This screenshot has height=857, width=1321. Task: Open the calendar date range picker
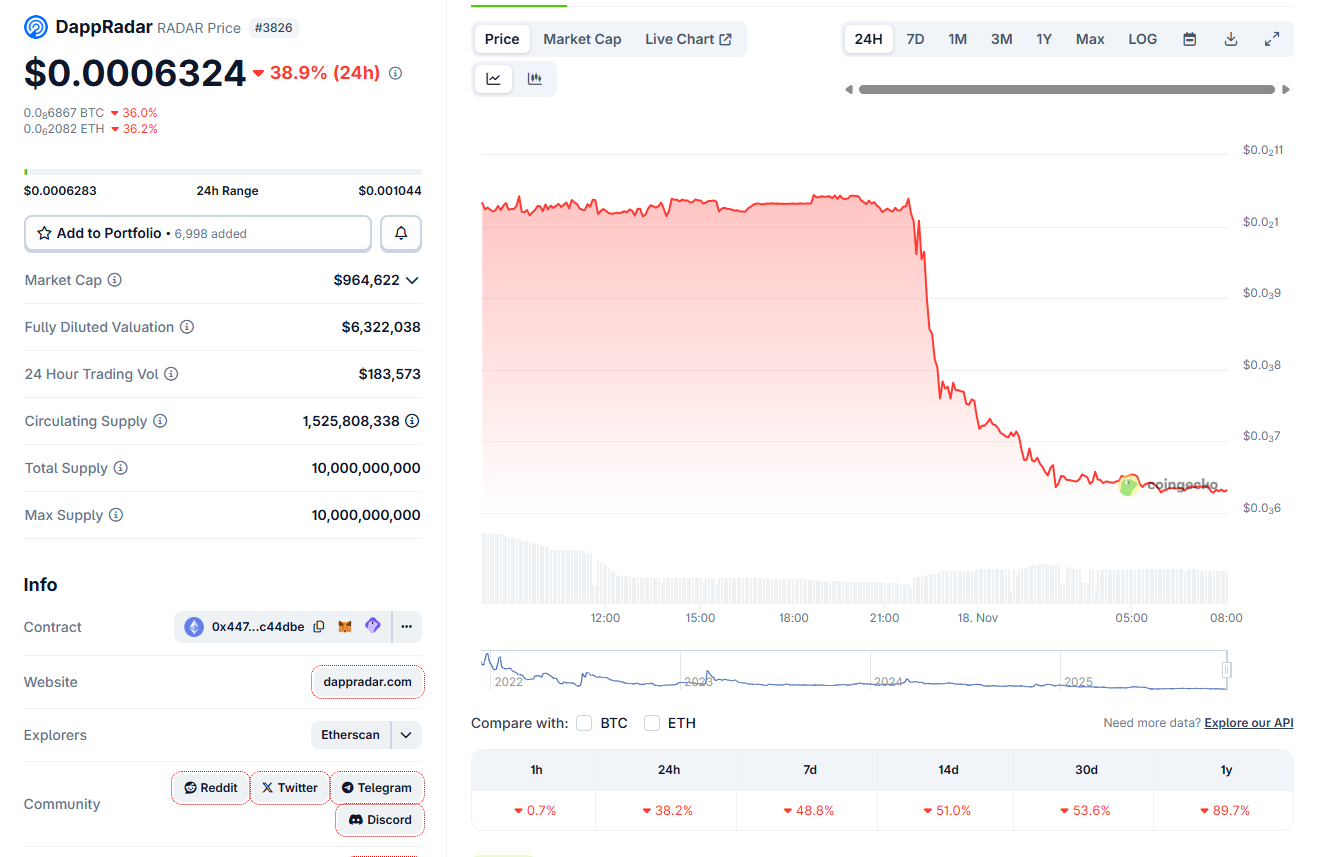point(1189,38)
